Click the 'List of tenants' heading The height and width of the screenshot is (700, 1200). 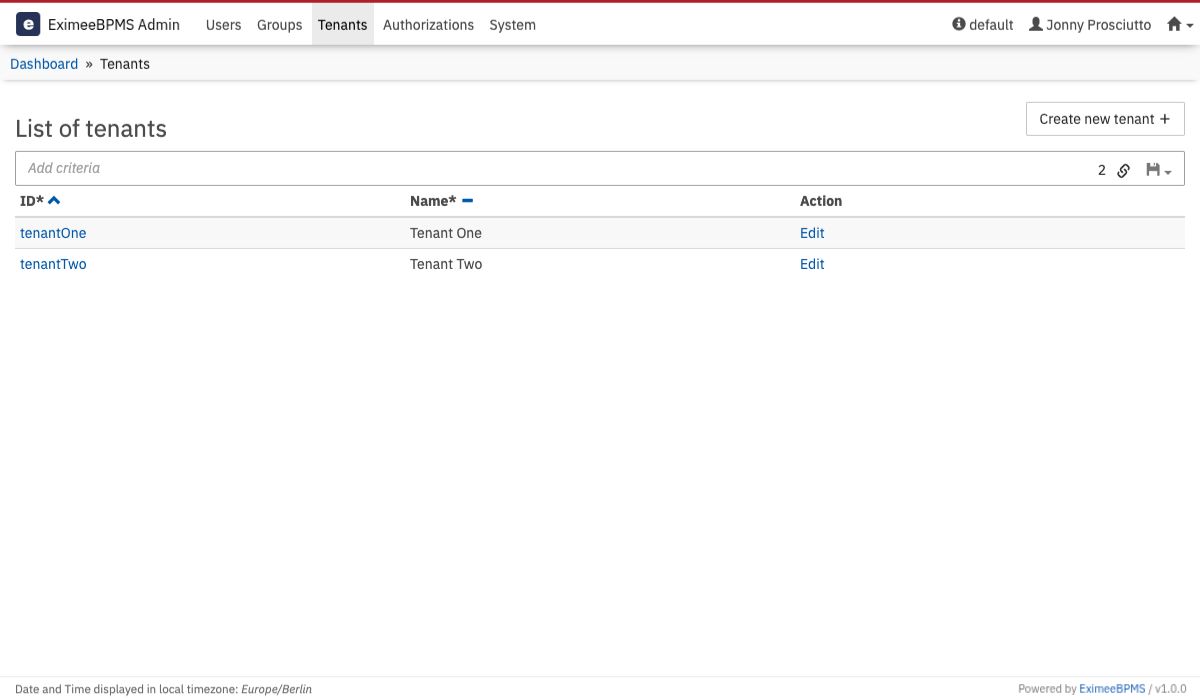point(91,129)
